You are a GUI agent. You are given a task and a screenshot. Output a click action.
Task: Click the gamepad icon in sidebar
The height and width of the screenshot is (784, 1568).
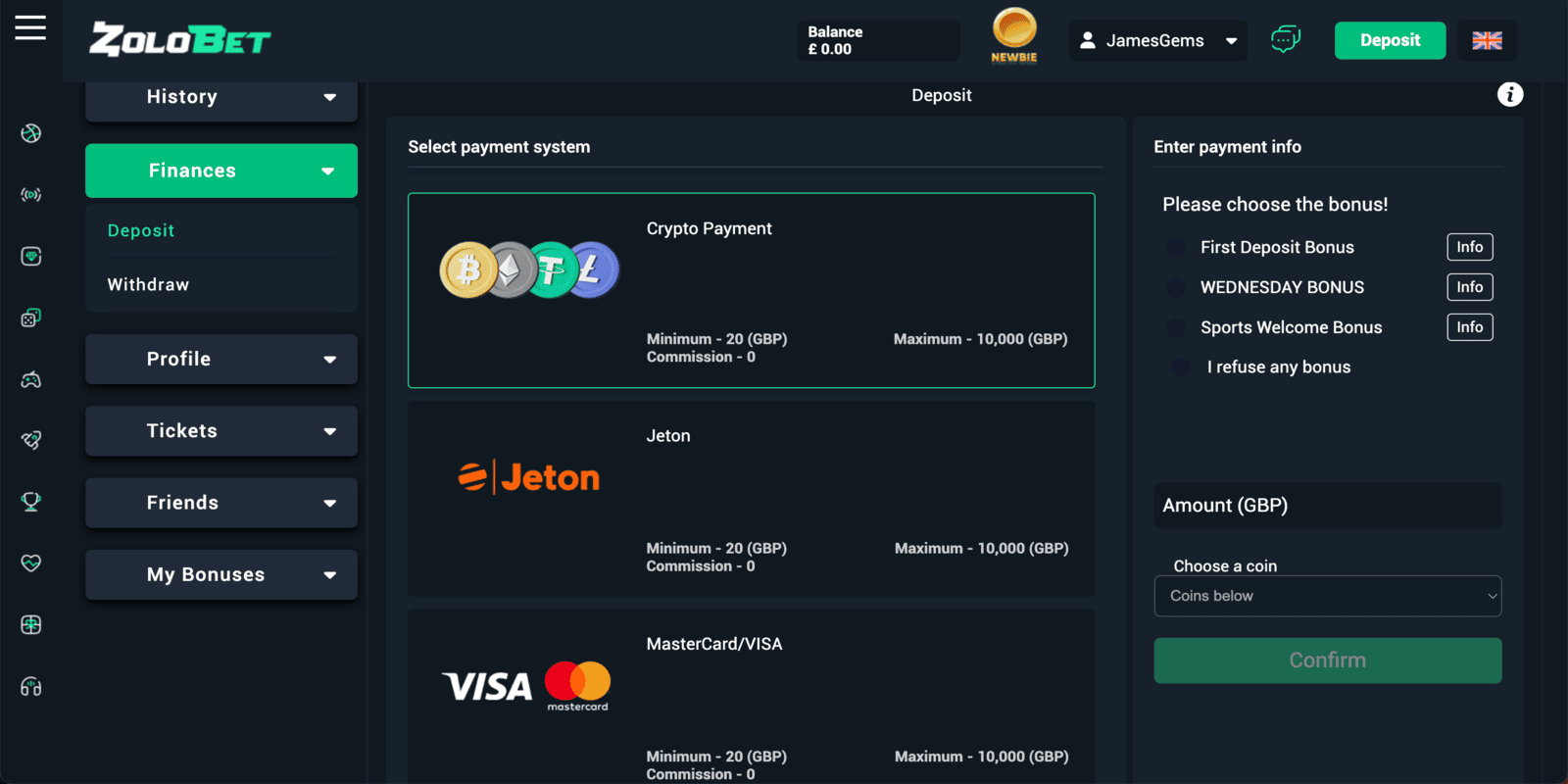pyautogui.click(x=31, y=379)
